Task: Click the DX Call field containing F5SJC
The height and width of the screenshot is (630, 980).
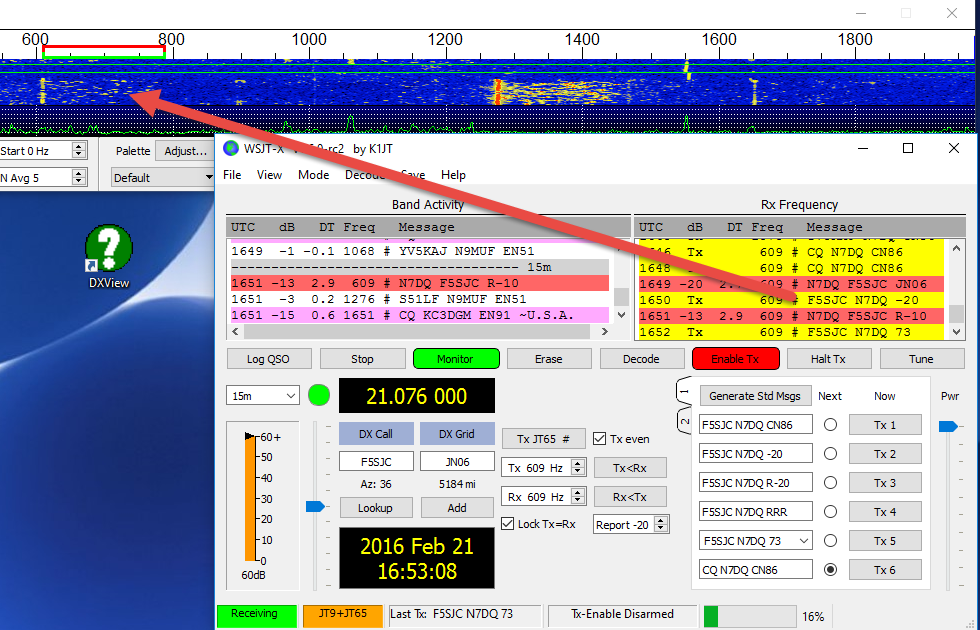Action: (376, 462)
